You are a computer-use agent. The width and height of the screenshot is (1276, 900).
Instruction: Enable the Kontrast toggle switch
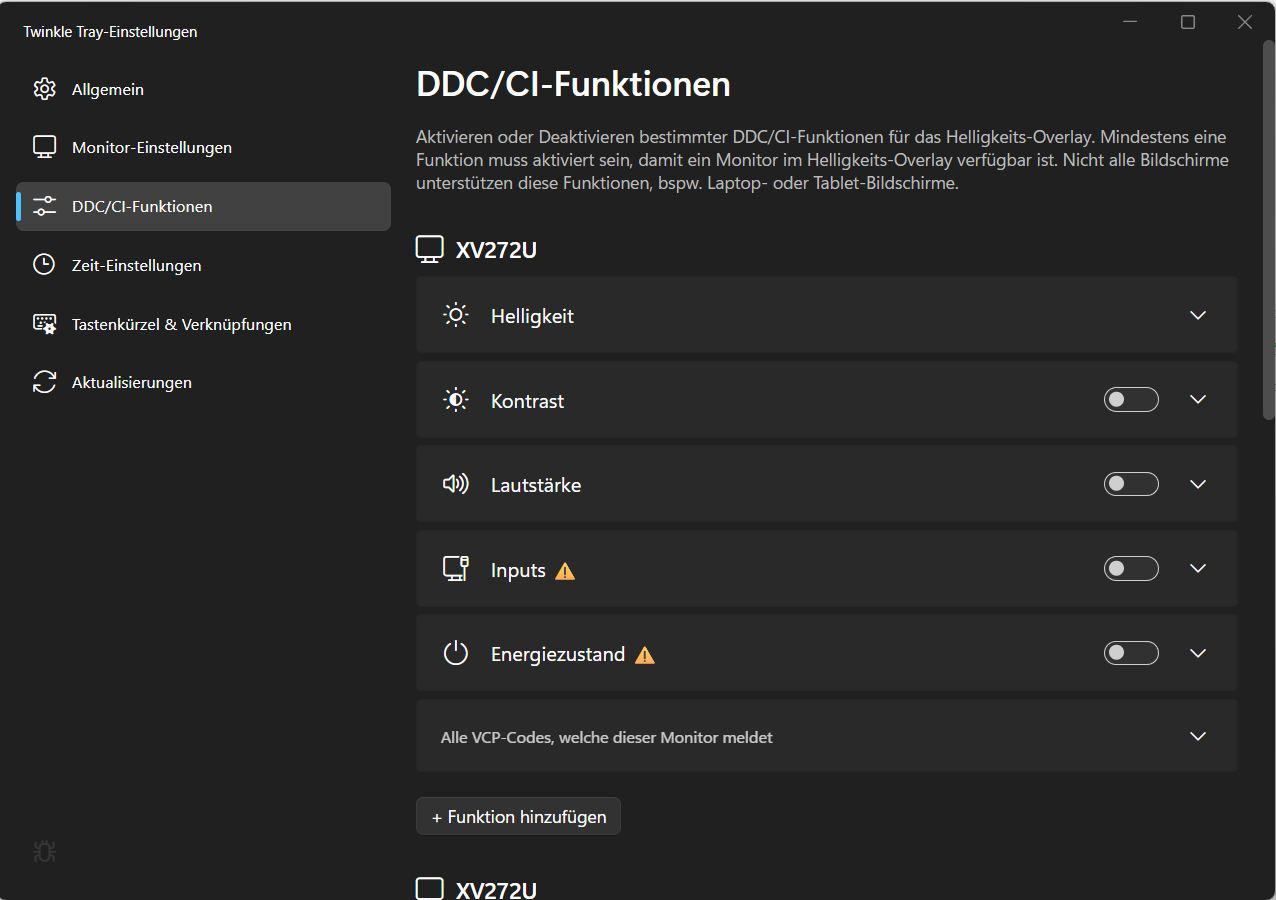(x=1131, y=400)
